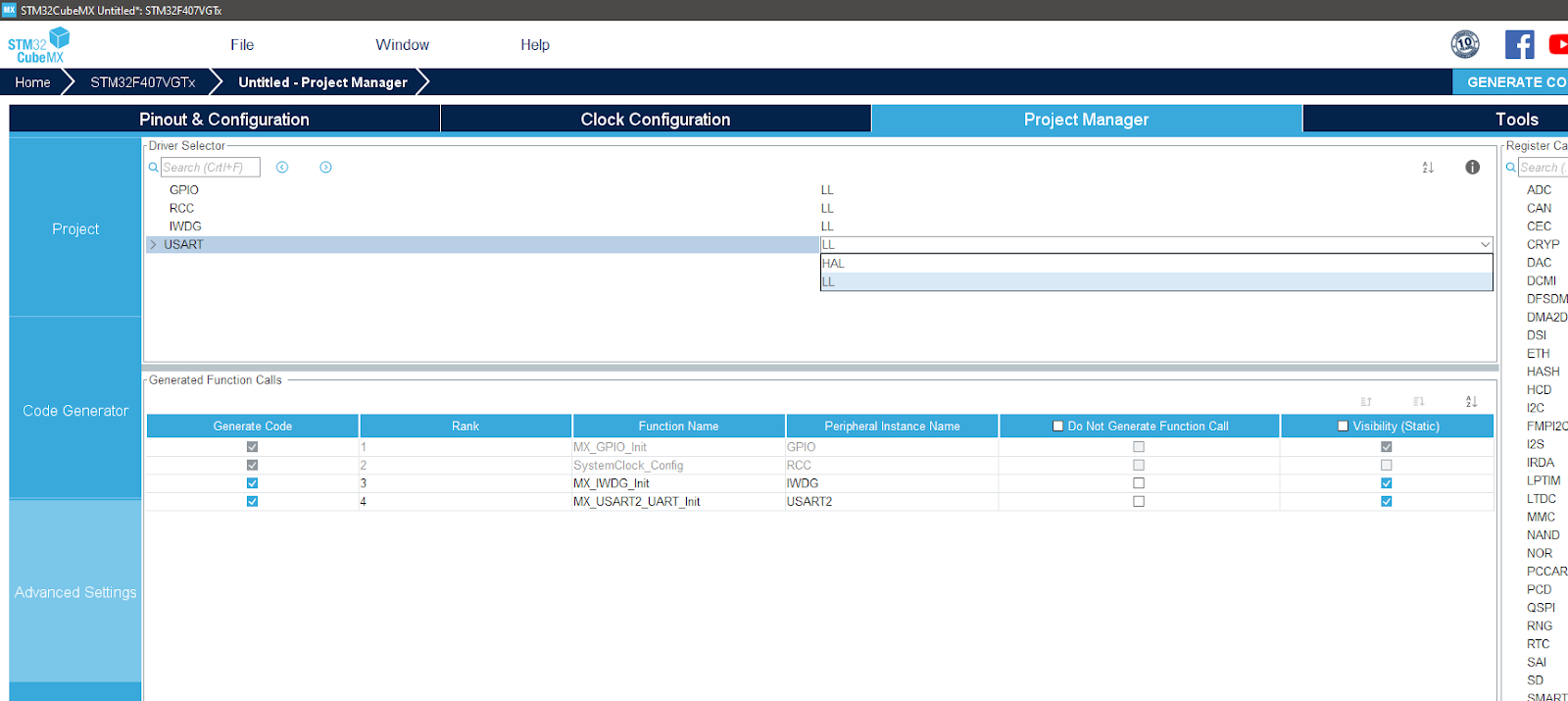
Task: Sort driver list with A-Z sort icon
Action: (x=1428, y=168)
